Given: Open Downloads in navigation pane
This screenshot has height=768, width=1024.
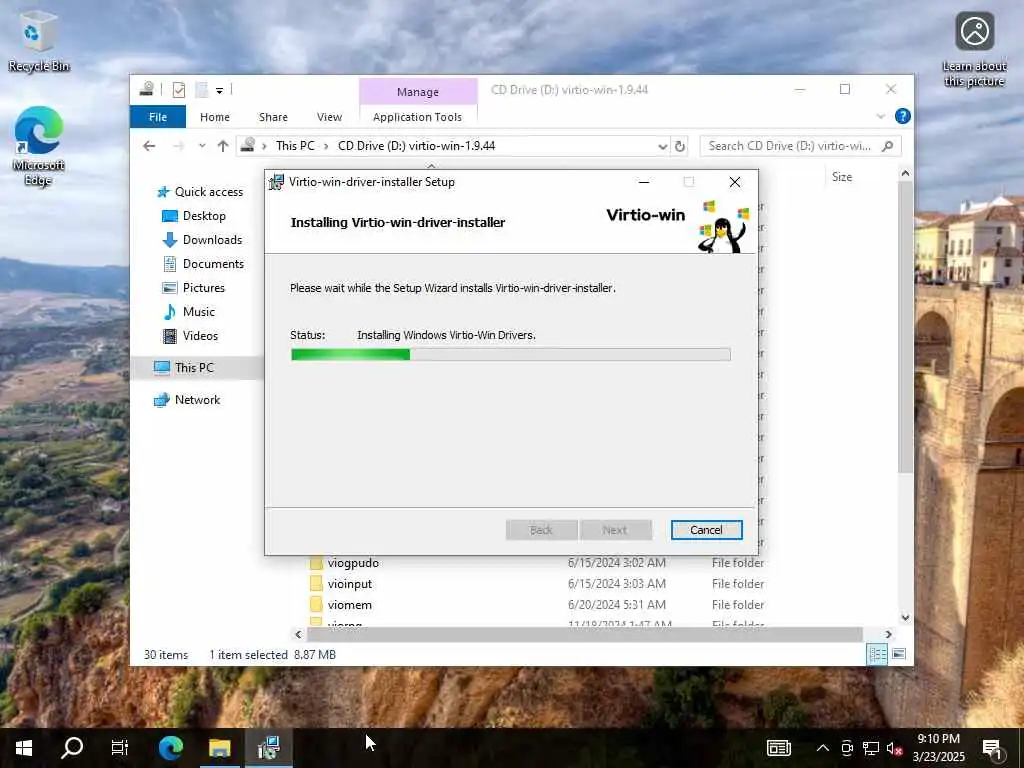Looking at the screenshot, I should (202, 240).
